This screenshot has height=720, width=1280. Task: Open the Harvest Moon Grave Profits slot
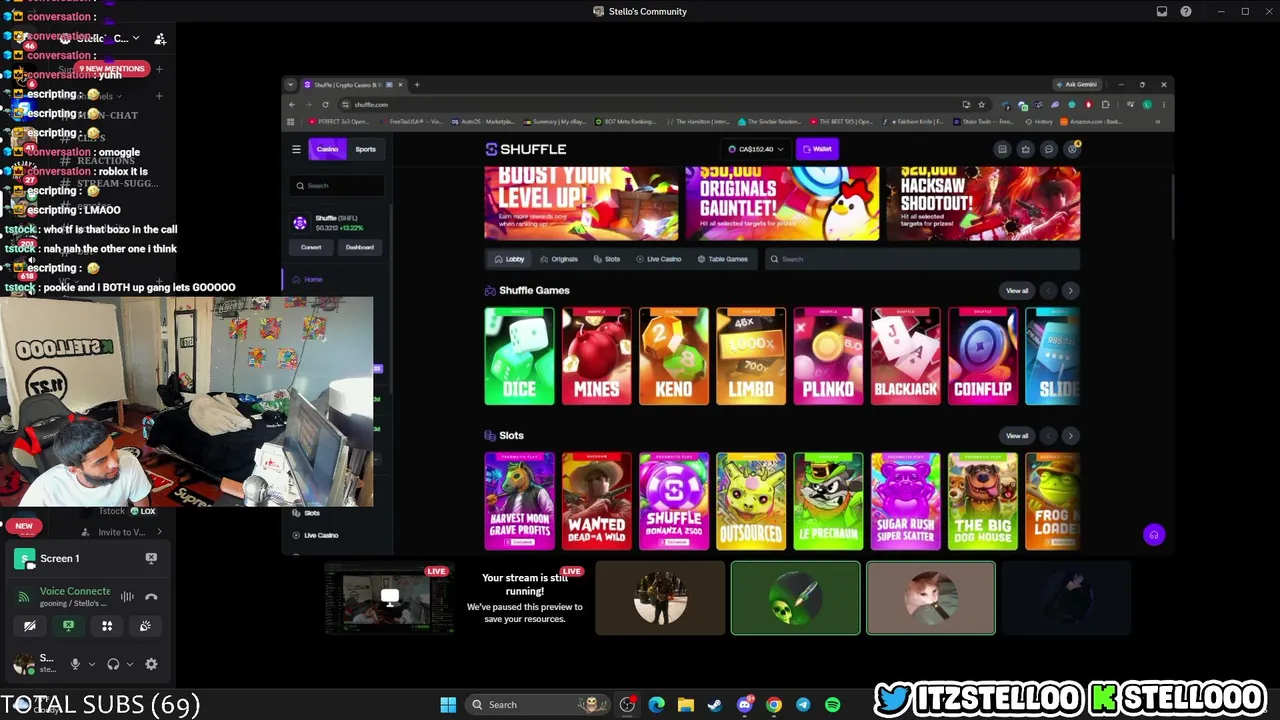(x=519, y=501)
